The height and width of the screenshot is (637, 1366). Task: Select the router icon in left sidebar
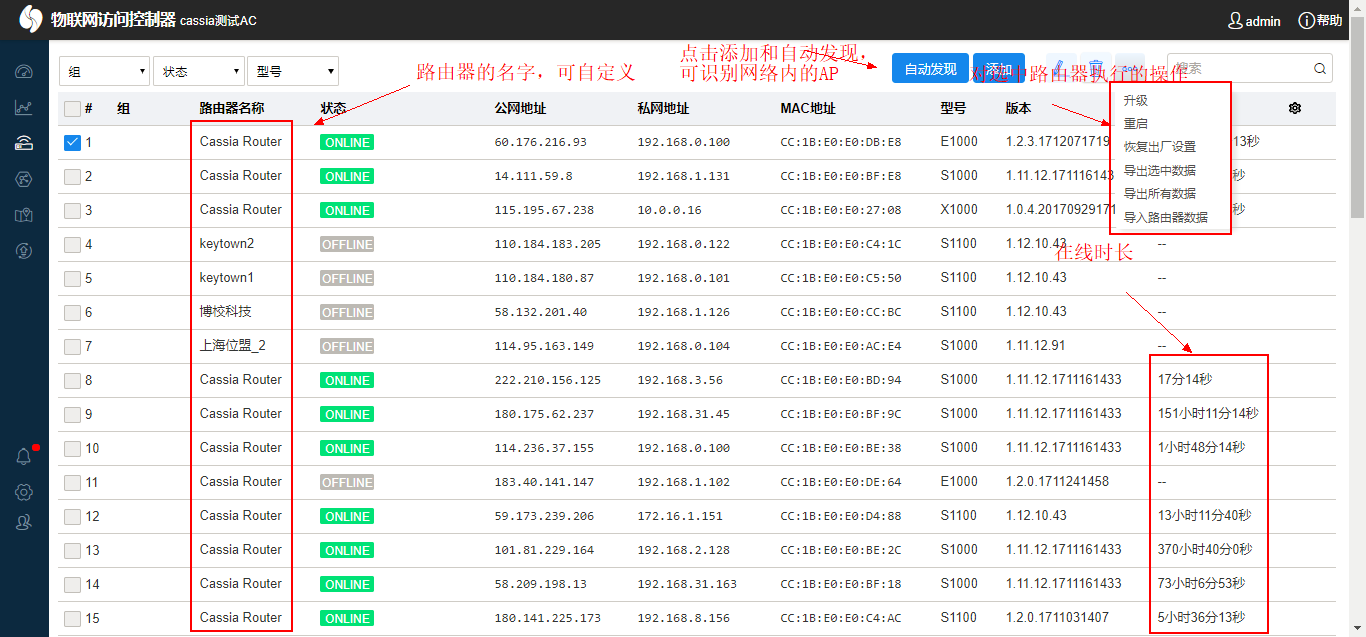24,143
